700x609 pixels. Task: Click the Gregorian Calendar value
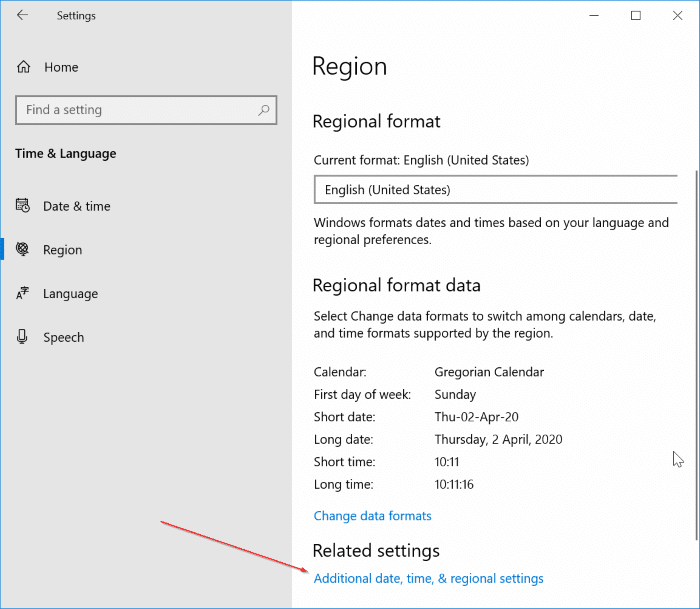489,372
